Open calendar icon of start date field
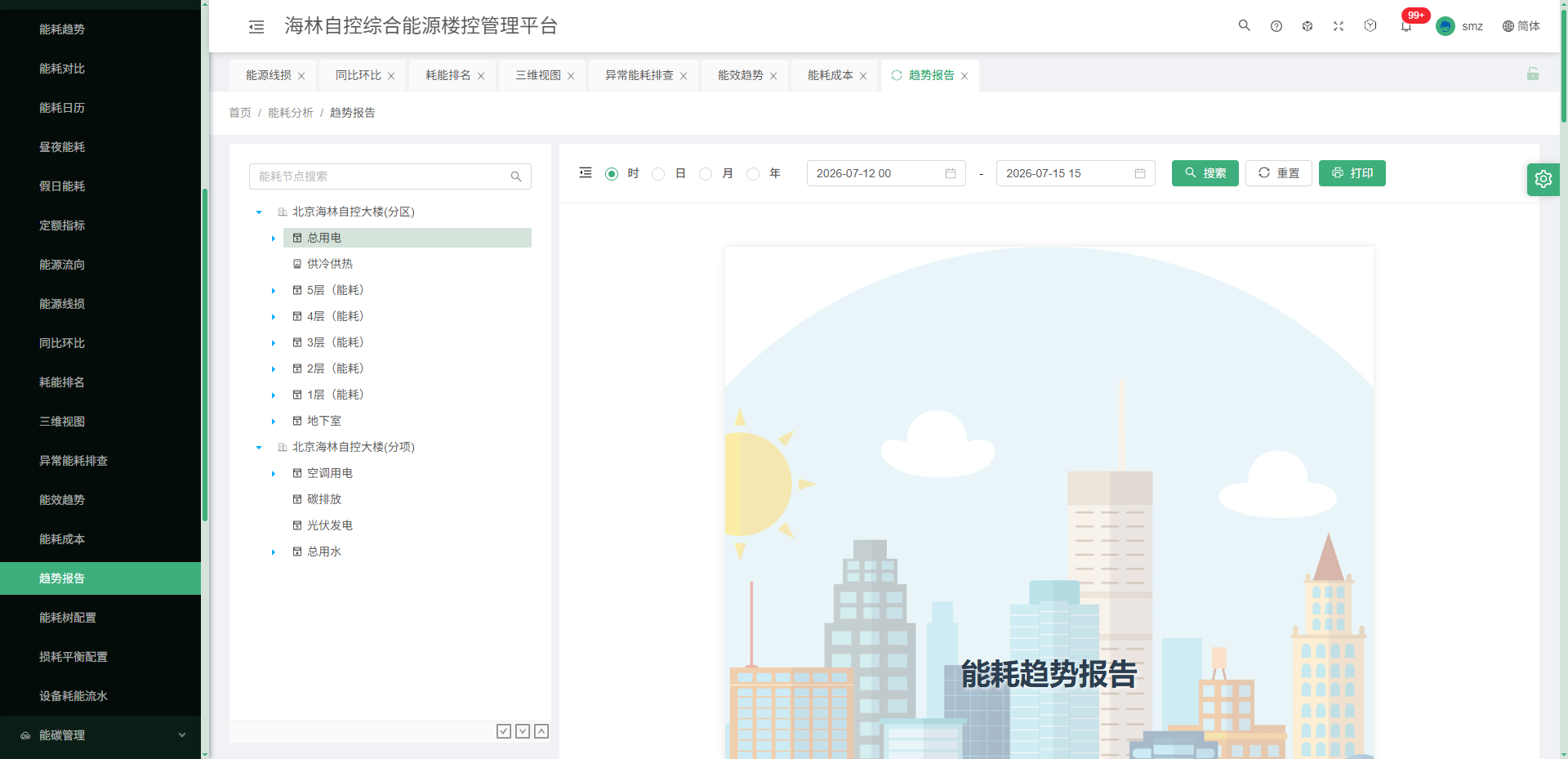Image resolution: width=1568 pixels, height=759 pixels. (x=951, y=173)
